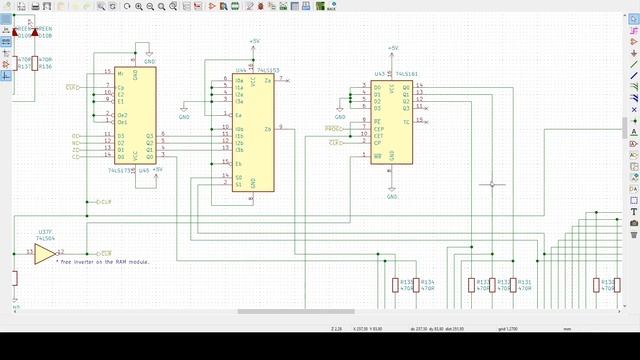Select the U37F inverter symbol
The height and width of the screenshot is (360, 640).
click(x=44, y=253)
